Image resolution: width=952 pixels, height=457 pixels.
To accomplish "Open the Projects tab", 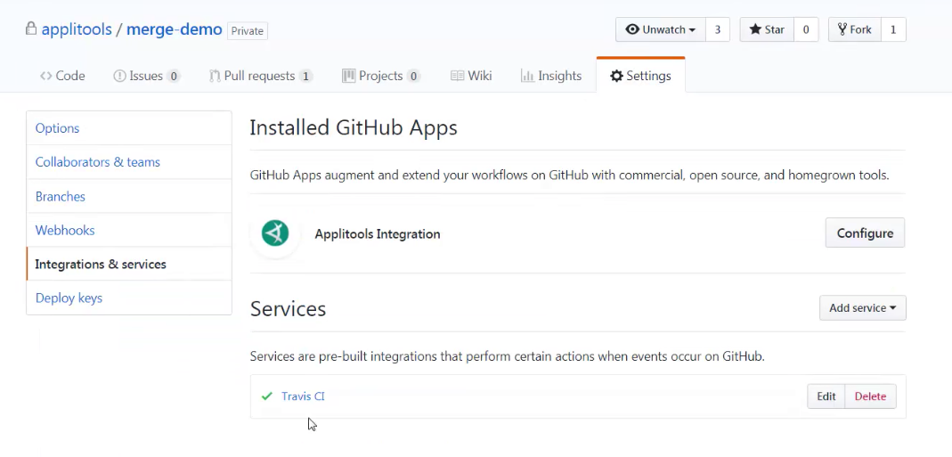I will coord(381,76).
